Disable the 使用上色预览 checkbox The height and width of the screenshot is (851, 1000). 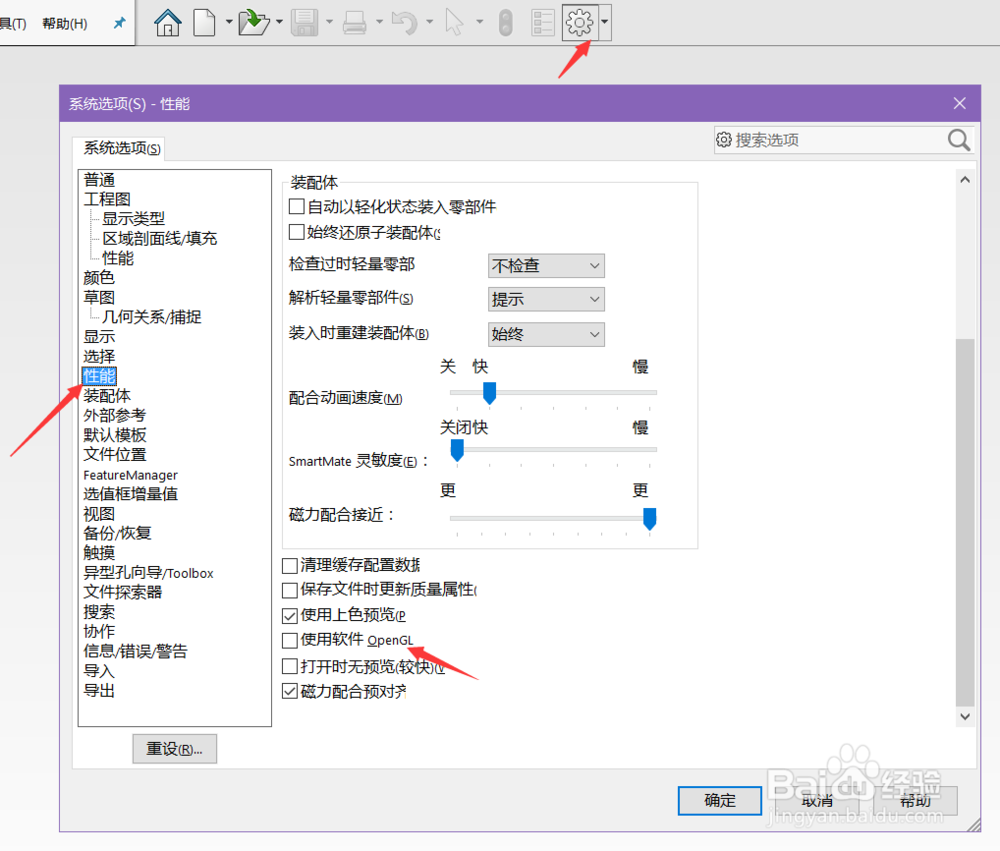[290, 615]
